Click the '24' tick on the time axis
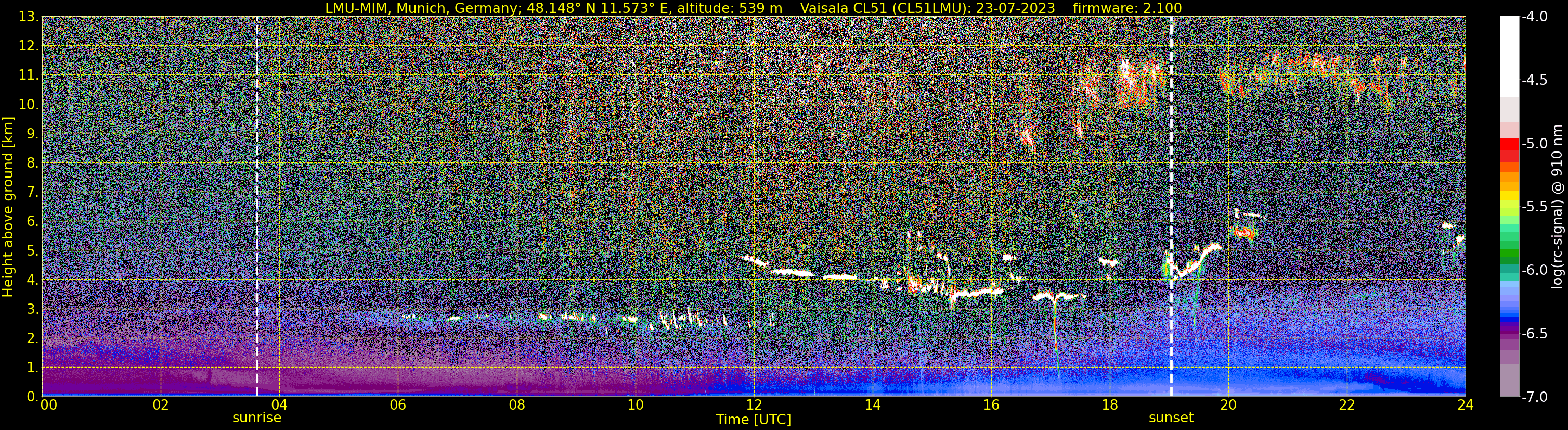The width and height of the screenshot is (1568, 430). (1466, 405)
